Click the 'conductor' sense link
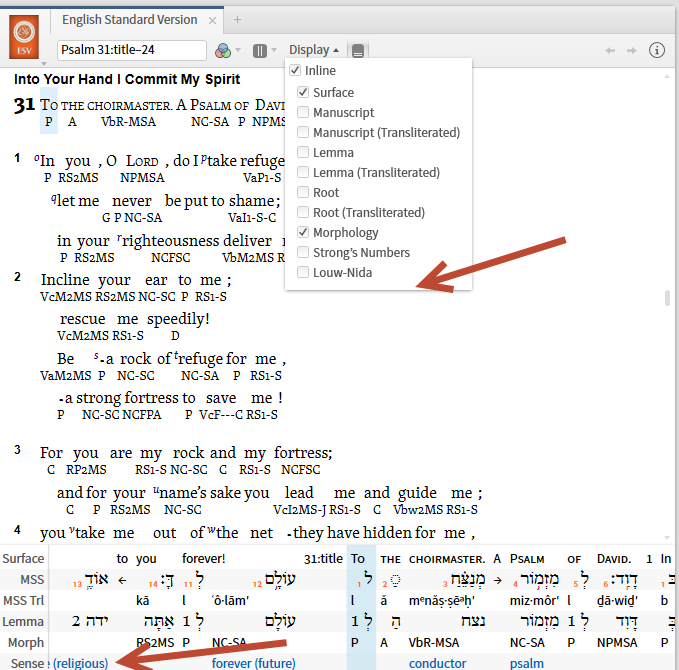 click(437, 663)
